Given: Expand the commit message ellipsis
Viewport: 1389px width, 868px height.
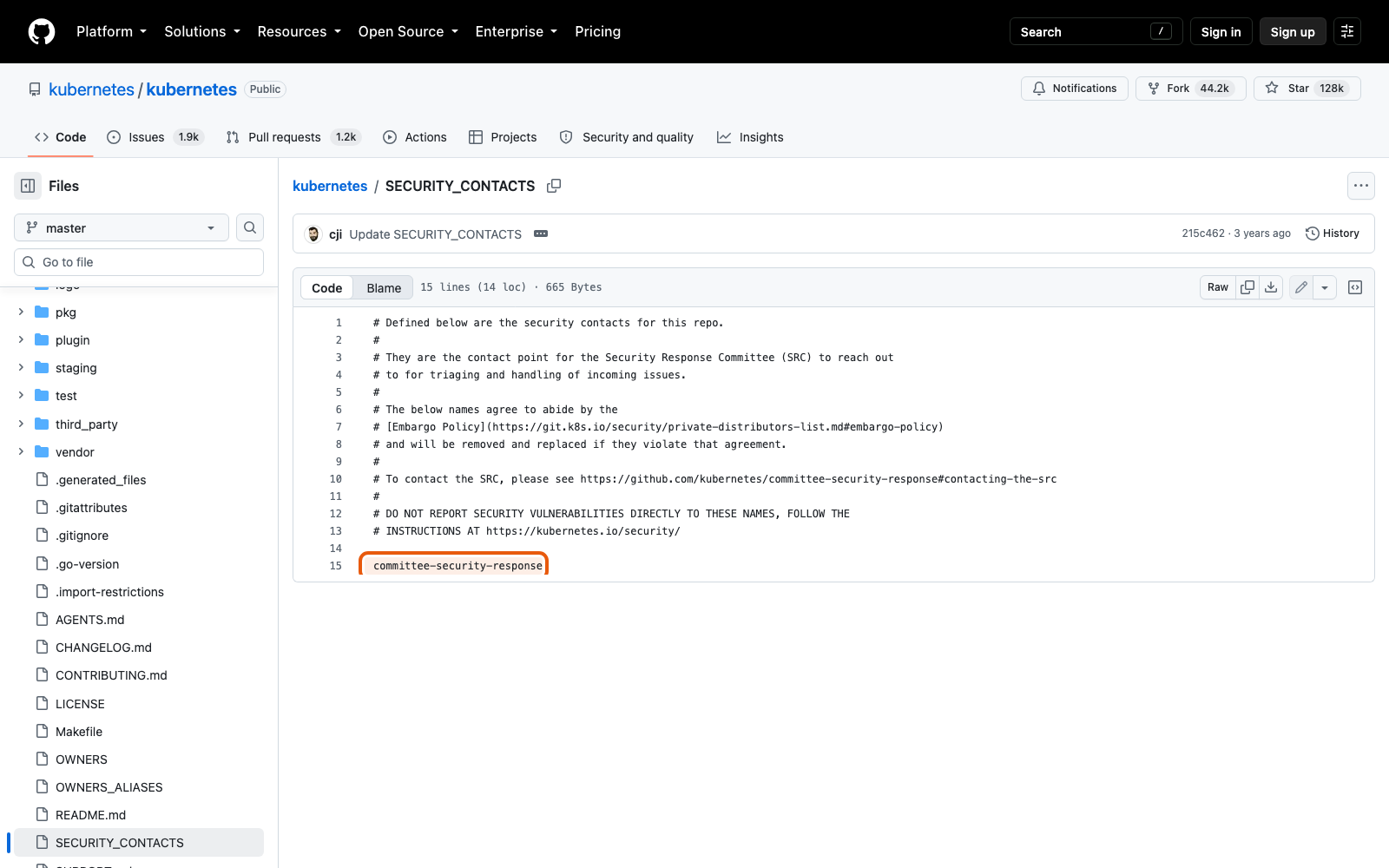Looking at the screenshot, I should [x=541, y=233].
